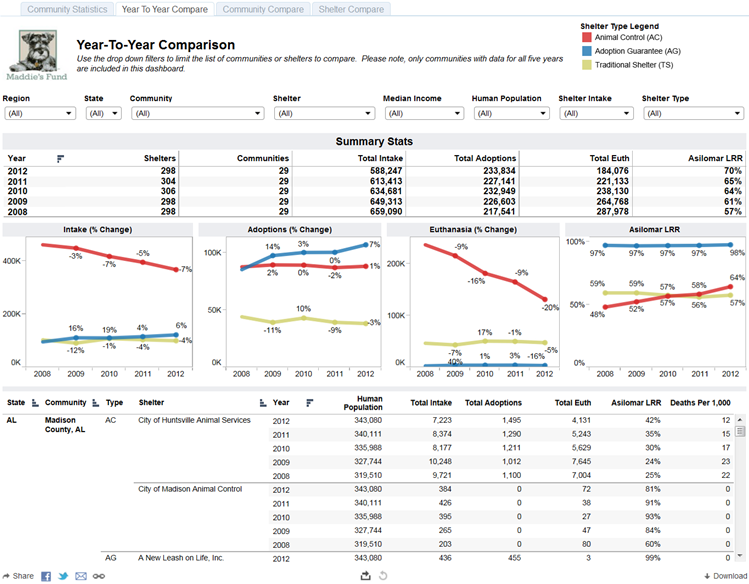Click the Download link
The height and width of the screenshot is (584, 749).
(x=726, y=576)
